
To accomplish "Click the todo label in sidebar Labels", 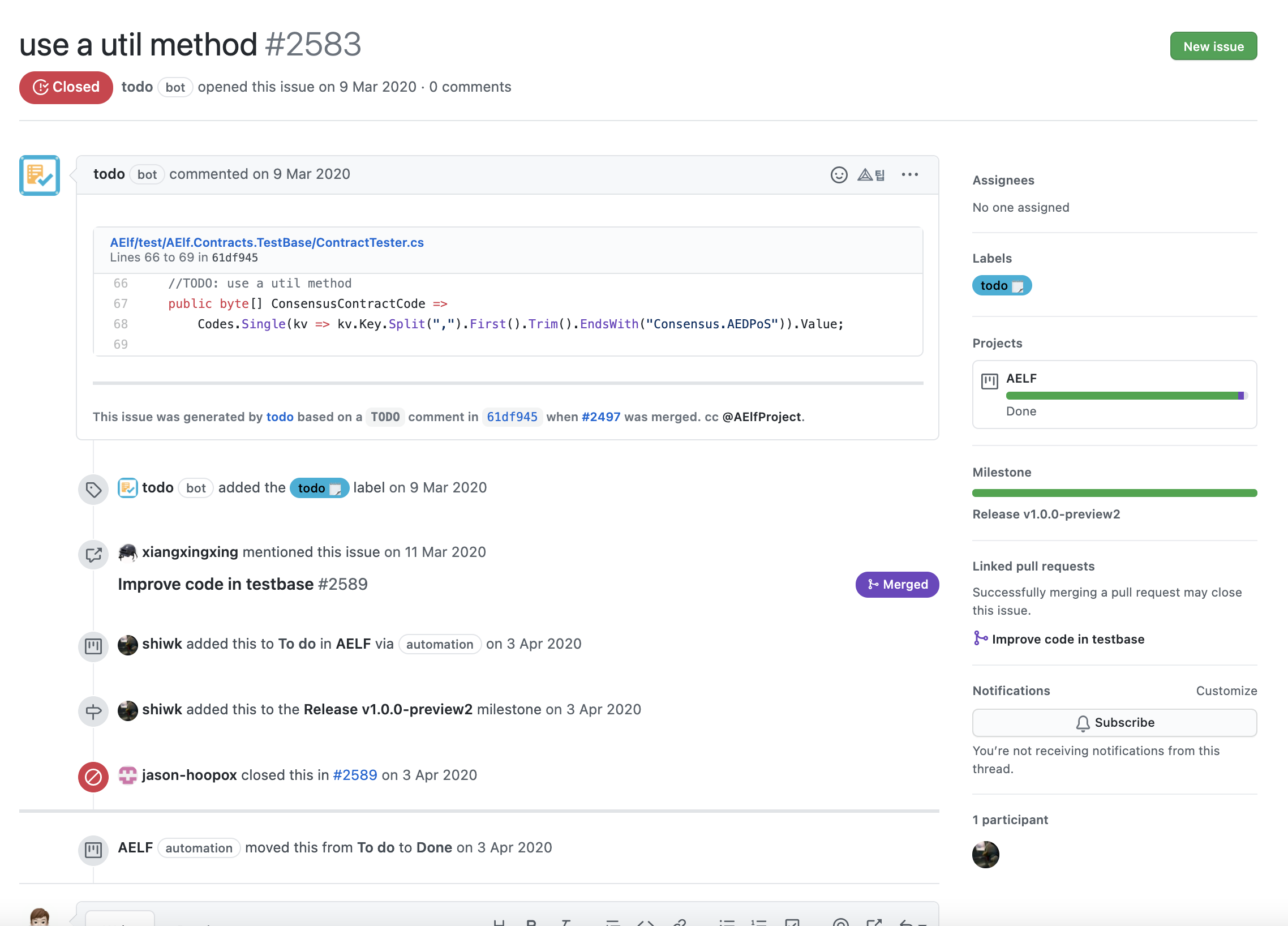I will pos(1001,286).
